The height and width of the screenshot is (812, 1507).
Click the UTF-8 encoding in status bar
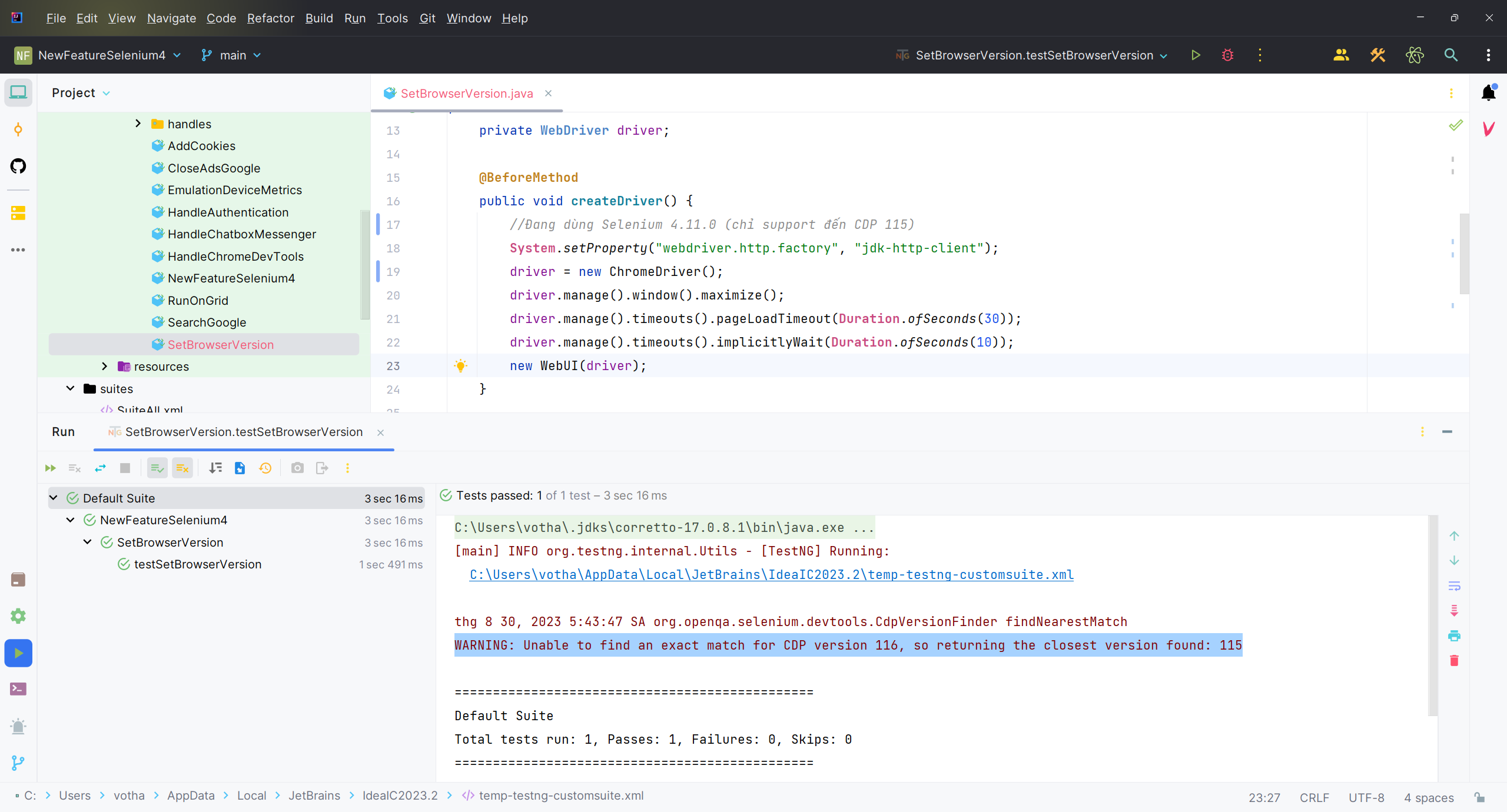coord(1366,798)
